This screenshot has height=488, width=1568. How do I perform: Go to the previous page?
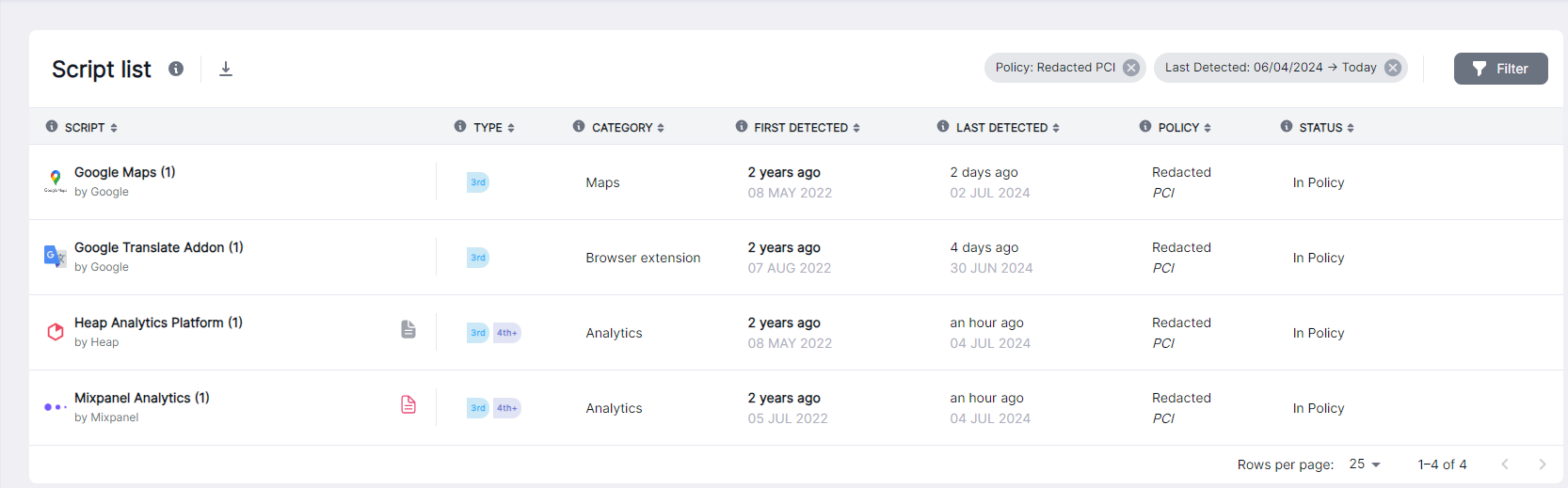click(x=1505, y=464)
